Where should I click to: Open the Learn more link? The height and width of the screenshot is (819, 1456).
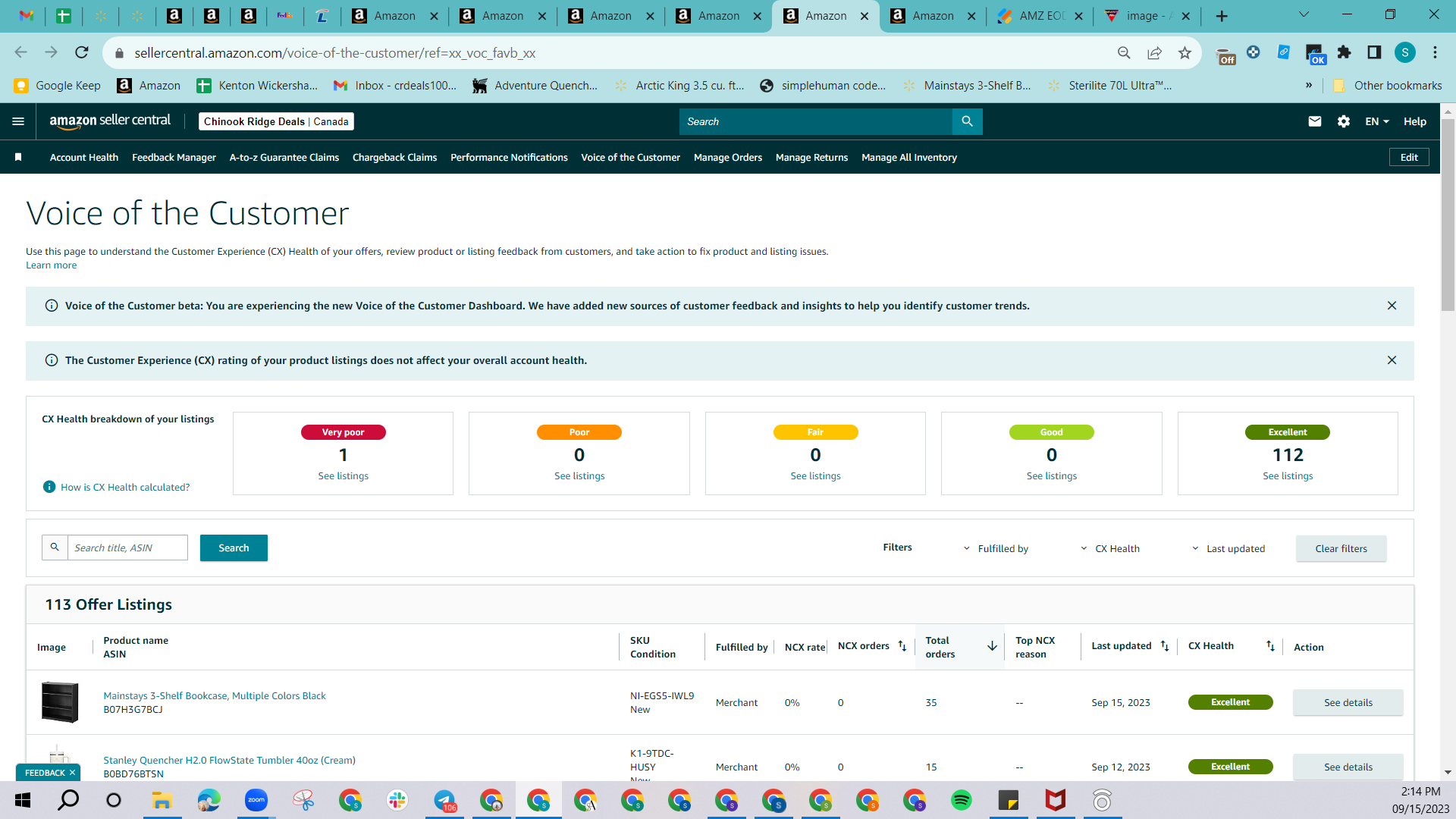(x=52, y=265)
